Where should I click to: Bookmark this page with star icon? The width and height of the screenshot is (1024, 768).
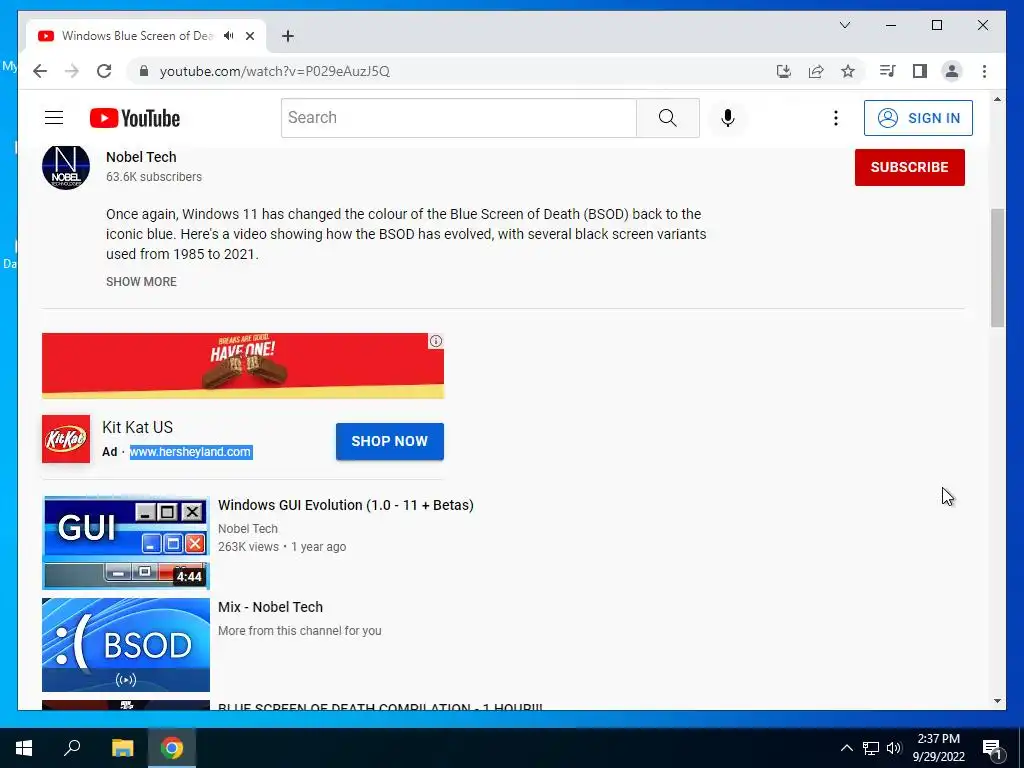[x=848, y=71]
